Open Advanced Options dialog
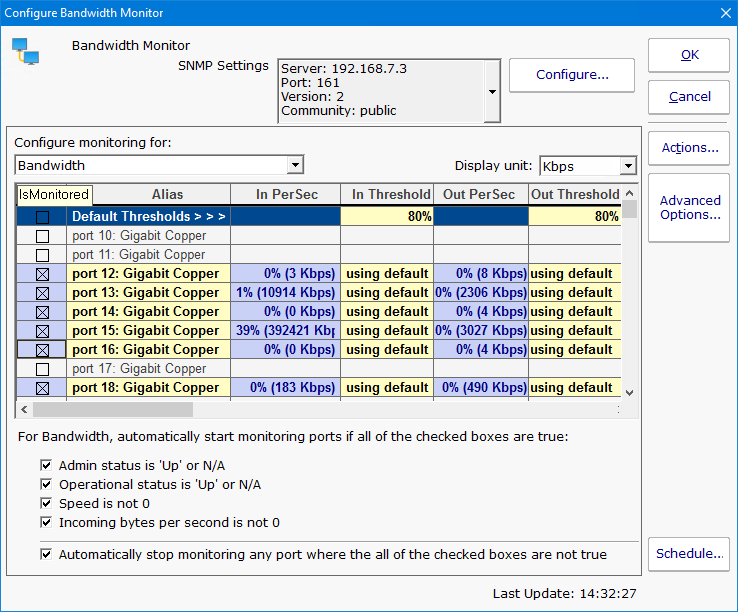 689,208
